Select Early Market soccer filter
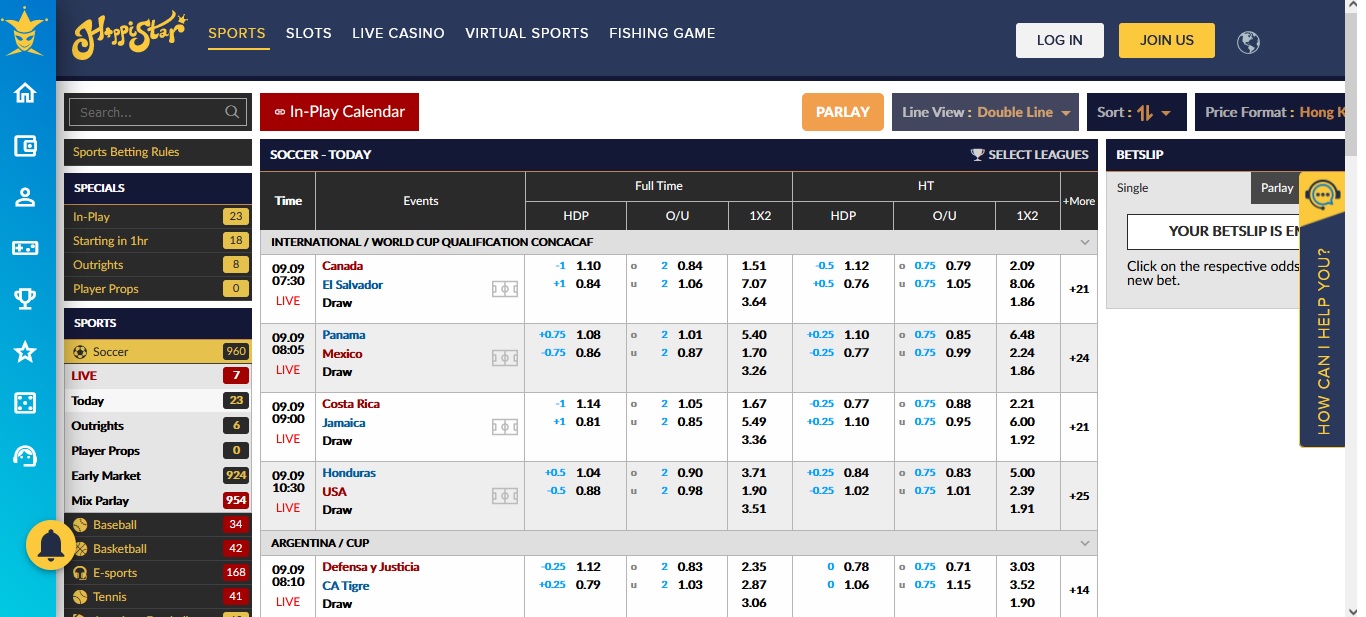 158,476
